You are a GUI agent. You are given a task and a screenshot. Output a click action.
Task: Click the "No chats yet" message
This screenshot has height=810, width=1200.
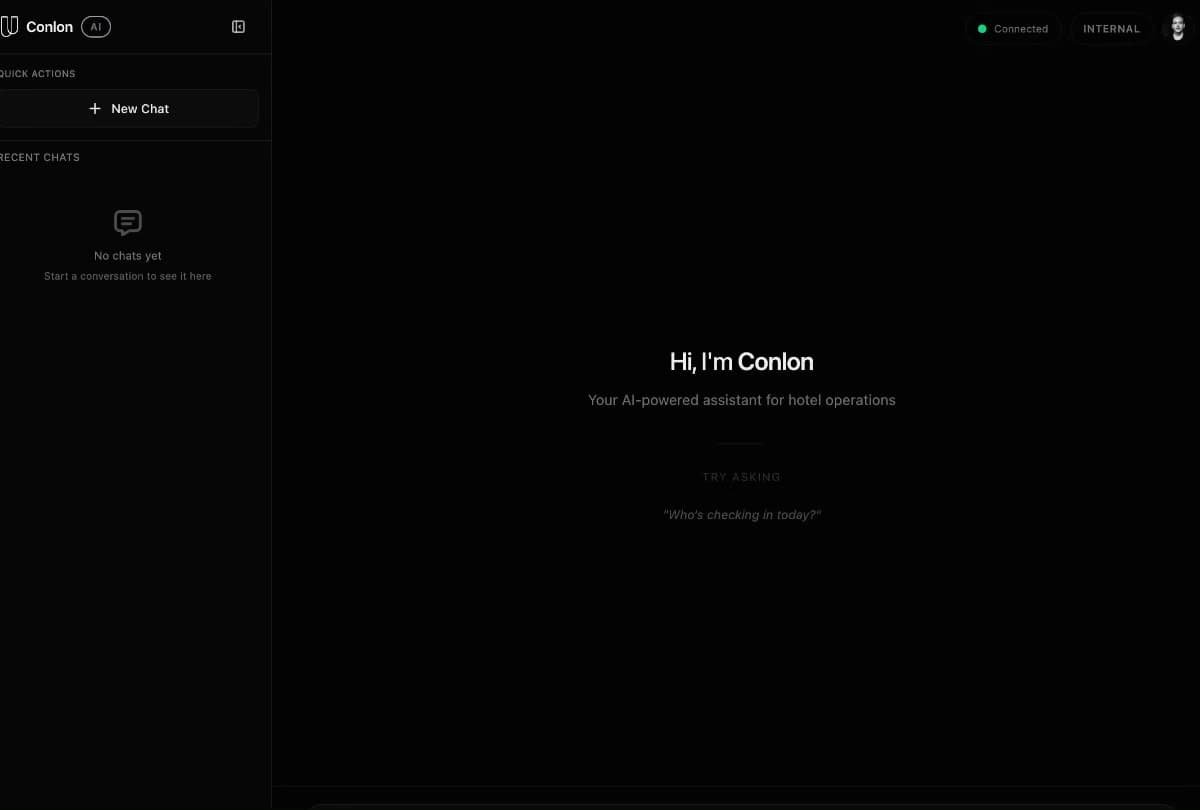coord(128,256)
